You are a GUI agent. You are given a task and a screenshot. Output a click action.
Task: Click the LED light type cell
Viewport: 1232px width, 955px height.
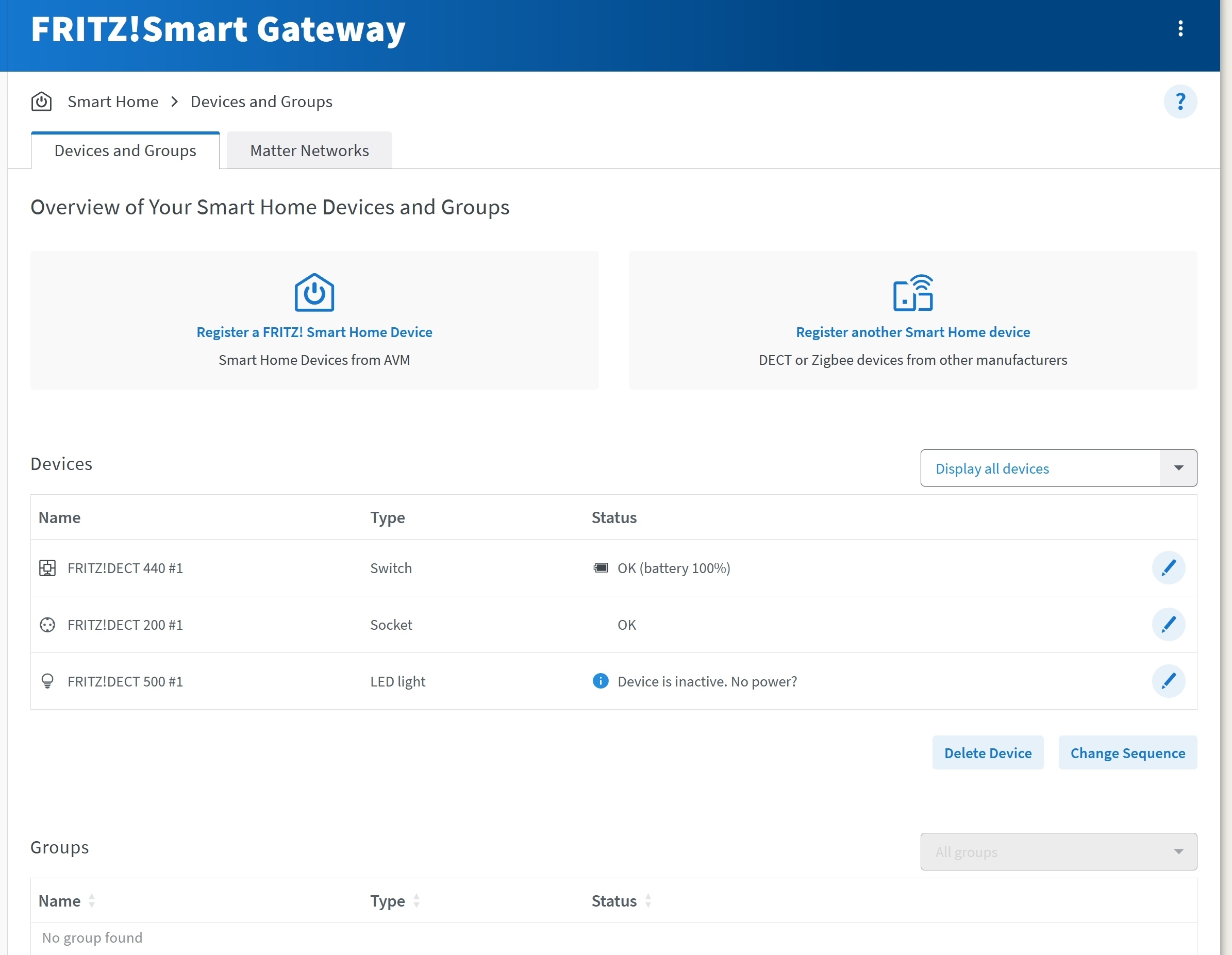pos(397,682)
